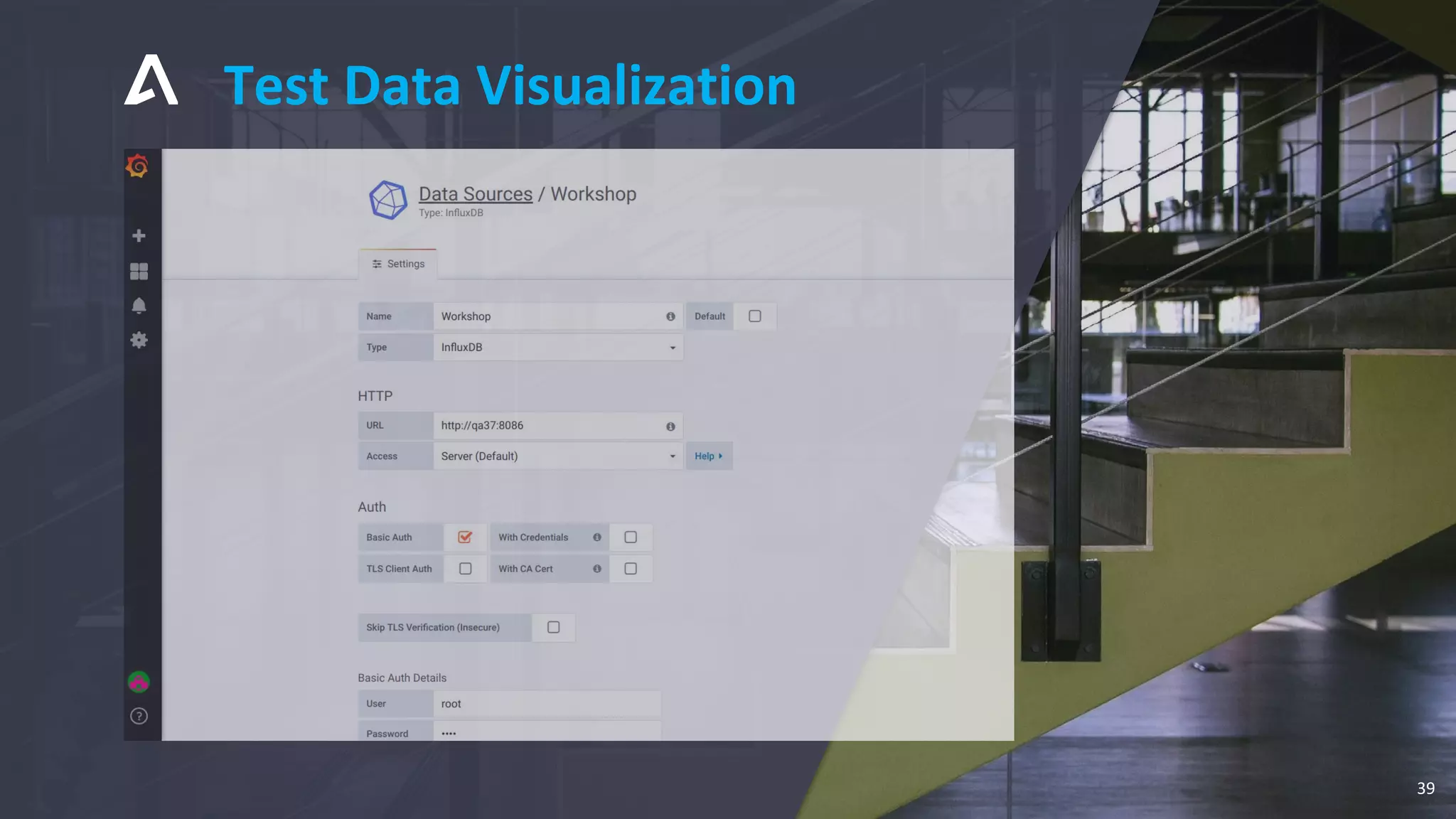The height and width of the screenshot is (819, 1456).
Task: Open the Configuration gear icon
Action: 139,340
